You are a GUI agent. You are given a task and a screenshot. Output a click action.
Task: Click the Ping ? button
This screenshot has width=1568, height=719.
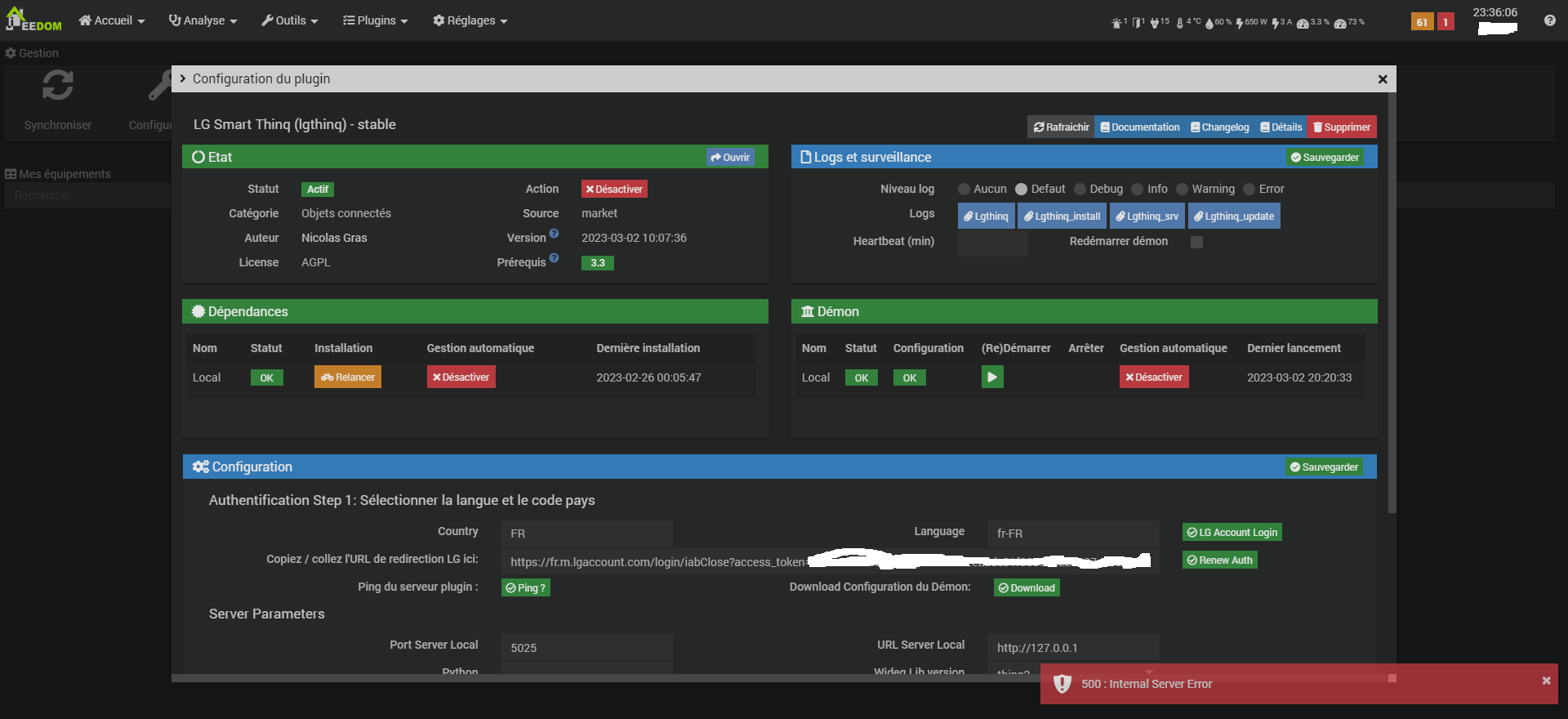click(525, 587)
